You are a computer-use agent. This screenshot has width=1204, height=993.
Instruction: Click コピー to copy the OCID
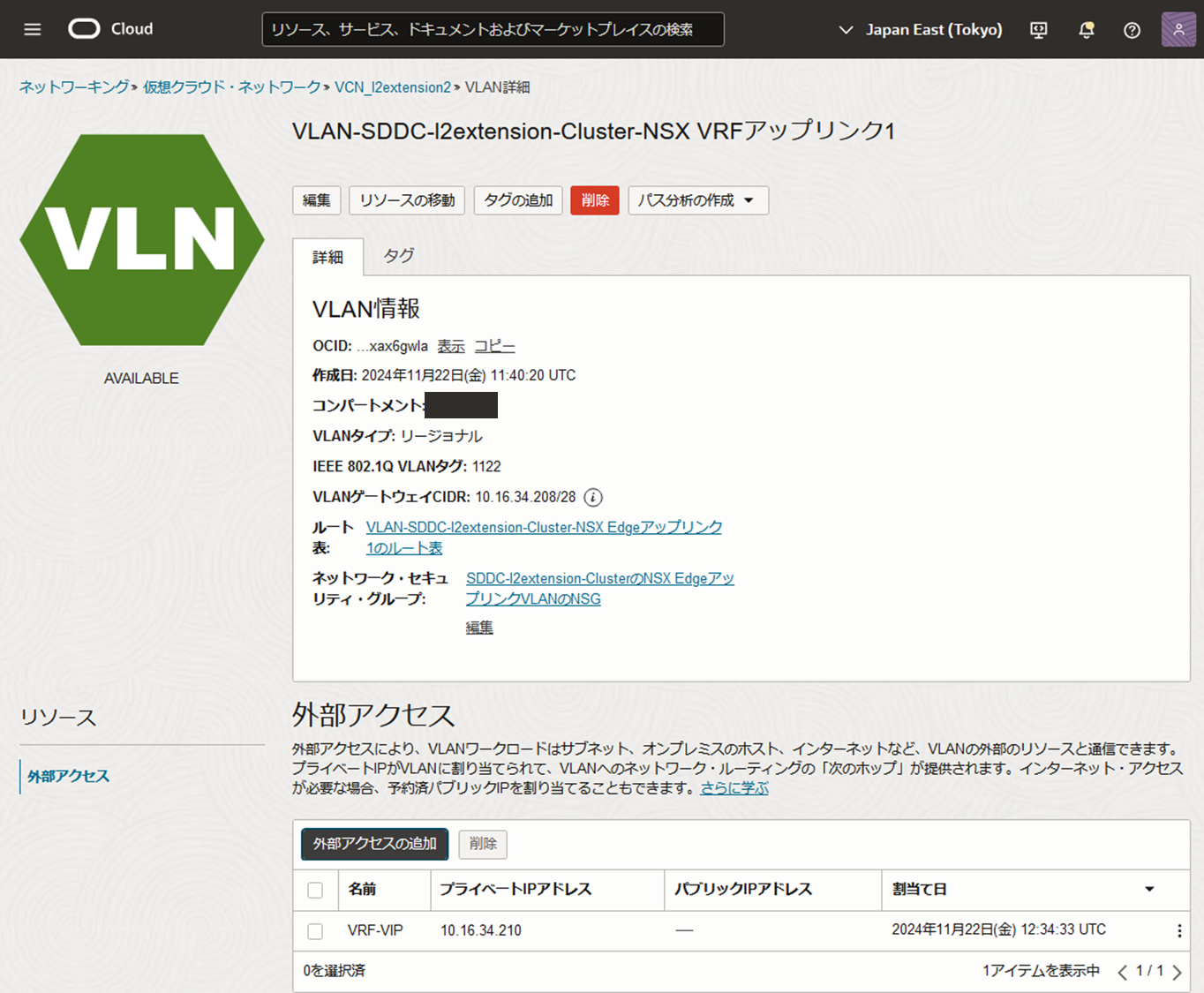point(494,346)
